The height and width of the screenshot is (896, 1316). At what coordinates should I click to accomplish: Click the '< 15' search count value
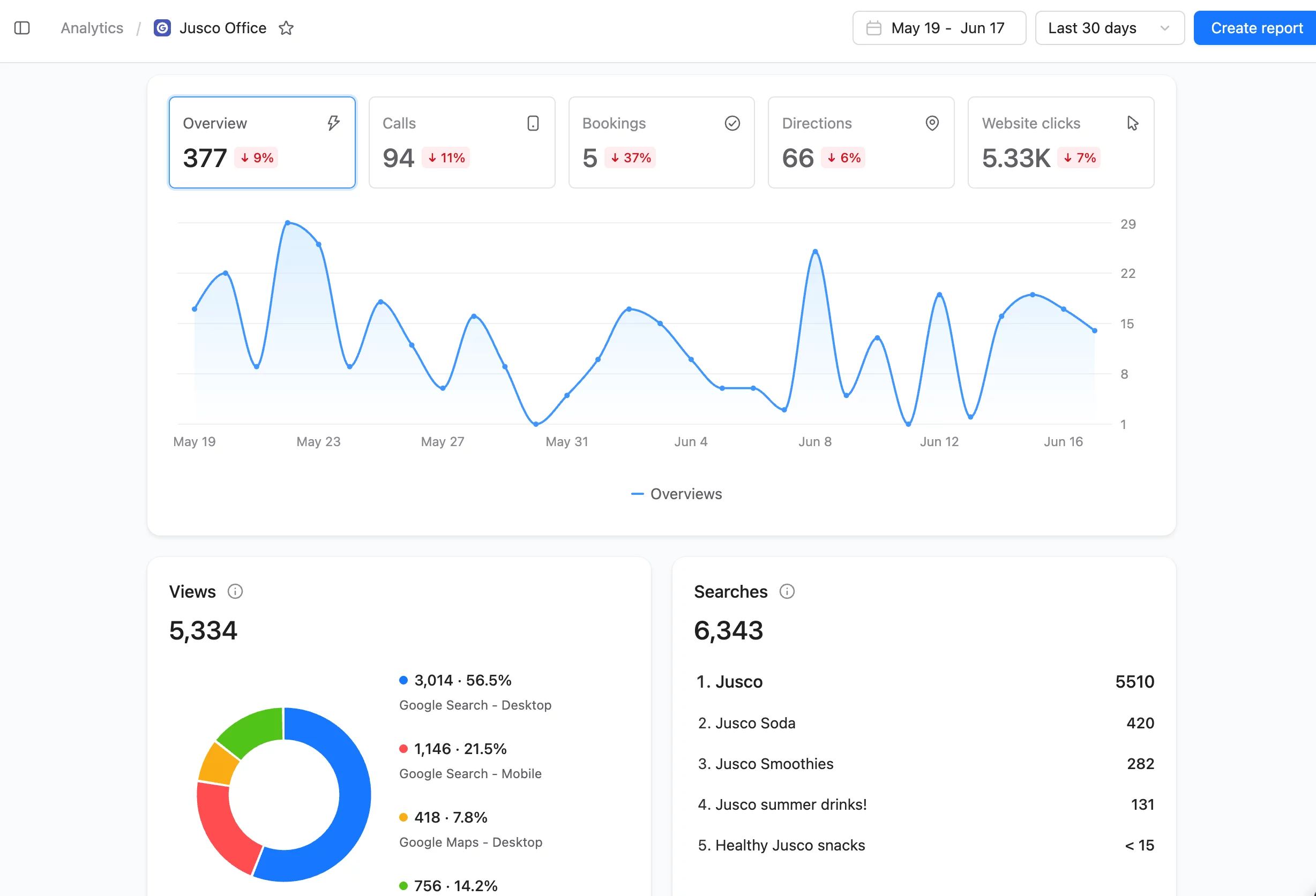1139,846
